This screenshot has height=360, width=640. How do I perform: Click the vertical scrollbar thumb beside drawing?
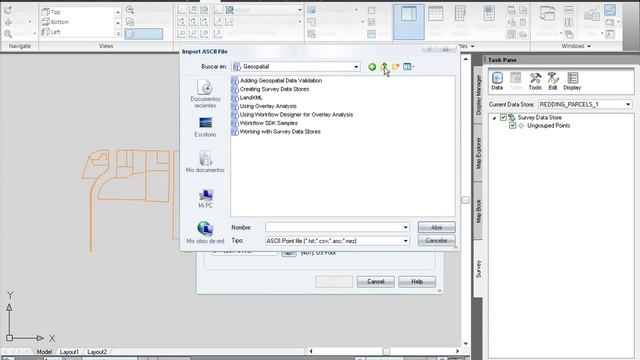465,200
